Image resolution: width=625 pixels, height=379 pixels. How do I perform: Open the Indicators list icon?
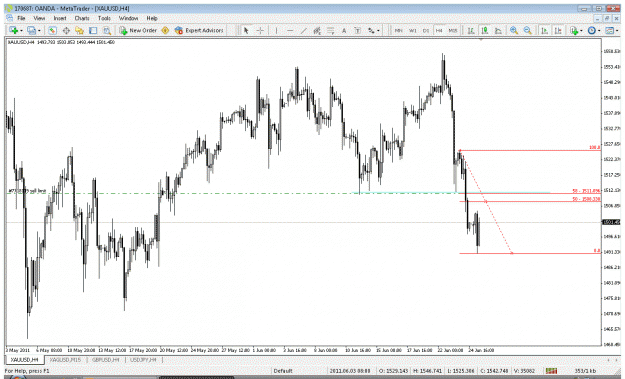pyautogui.click(x=574, y=30)
